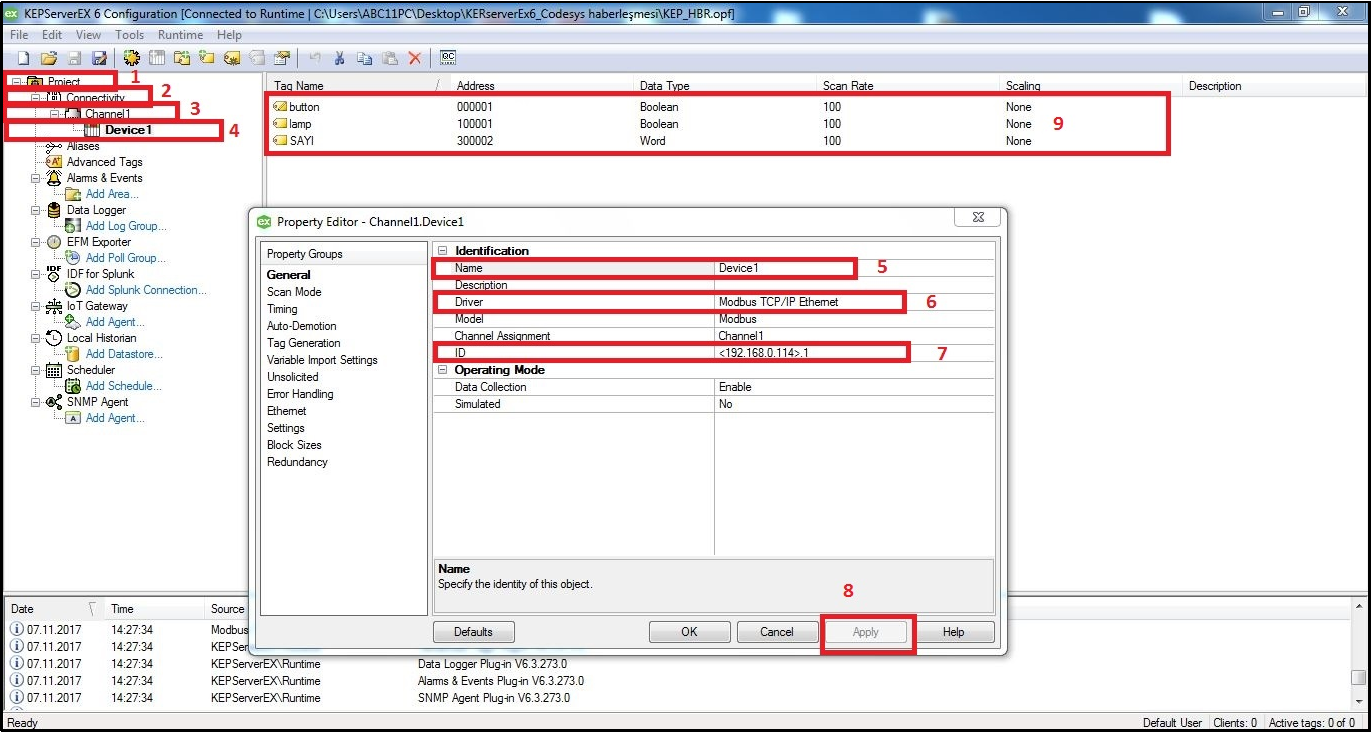
Task: Click the OK button in Property Editor
Action: click(689, 632)
